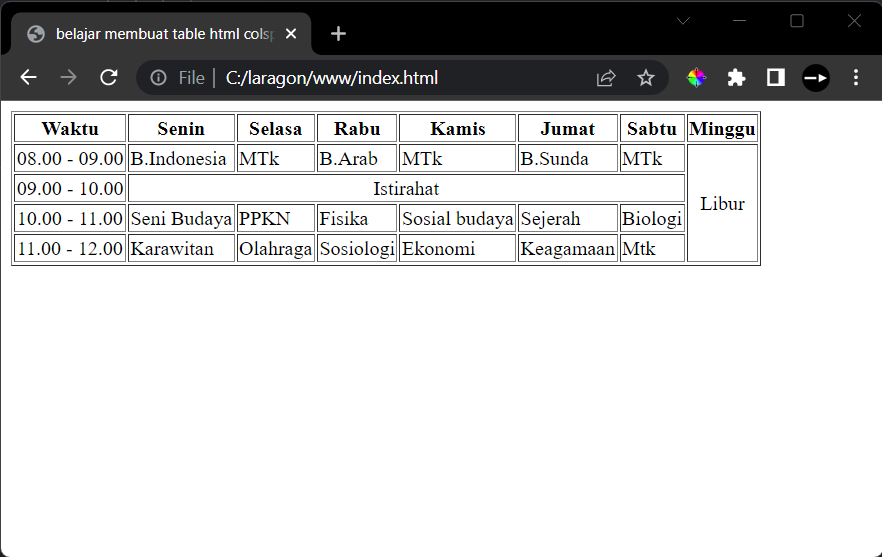Click the PPKN cell
Viewport: 882px width, 557px height.
(x=276, y=218)
